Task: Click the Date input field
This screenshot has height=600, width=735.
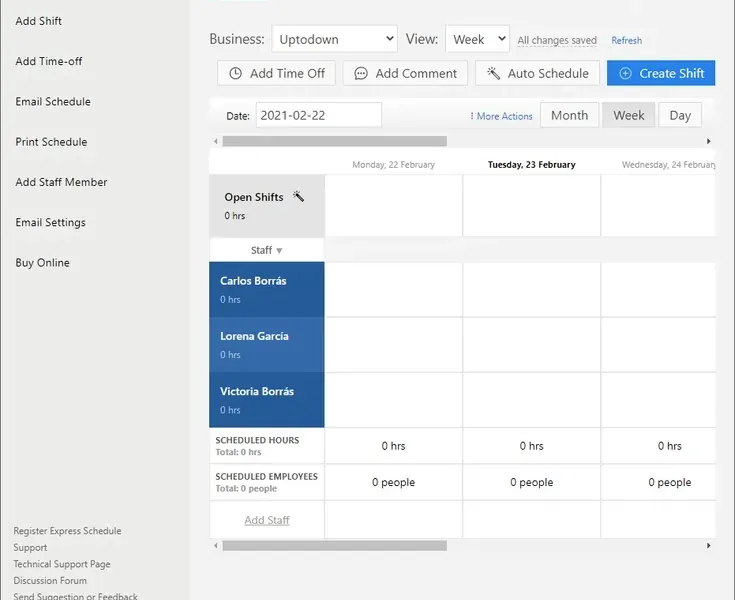Action: pyautogui.click(x=318, y=115)
